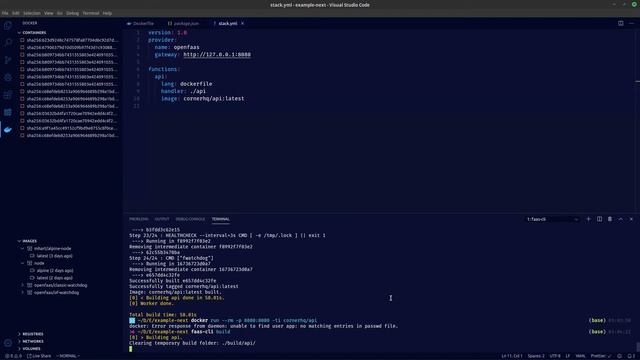The height and width of the screenshot is (360, 640).
Task: Click the mhart/alpine-node image icon
Action: click(x=30, y=249)
